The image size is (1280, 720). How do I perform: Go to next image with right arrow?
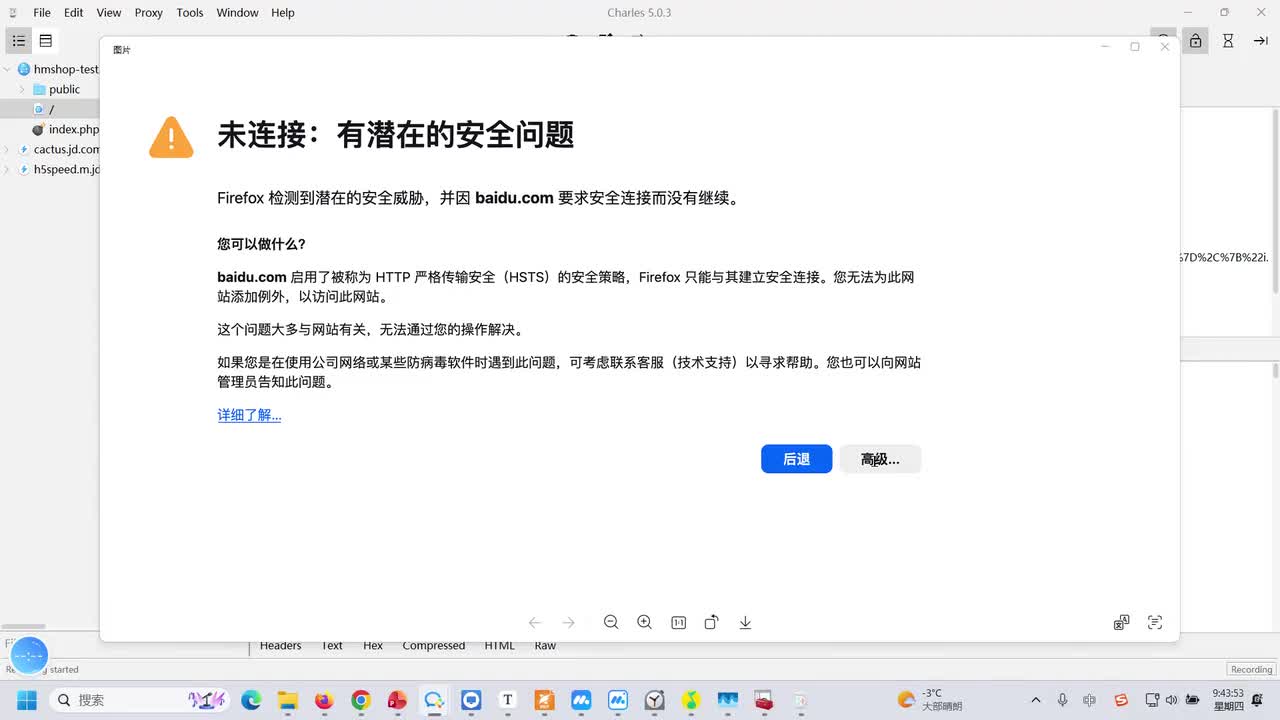point(569,622)
